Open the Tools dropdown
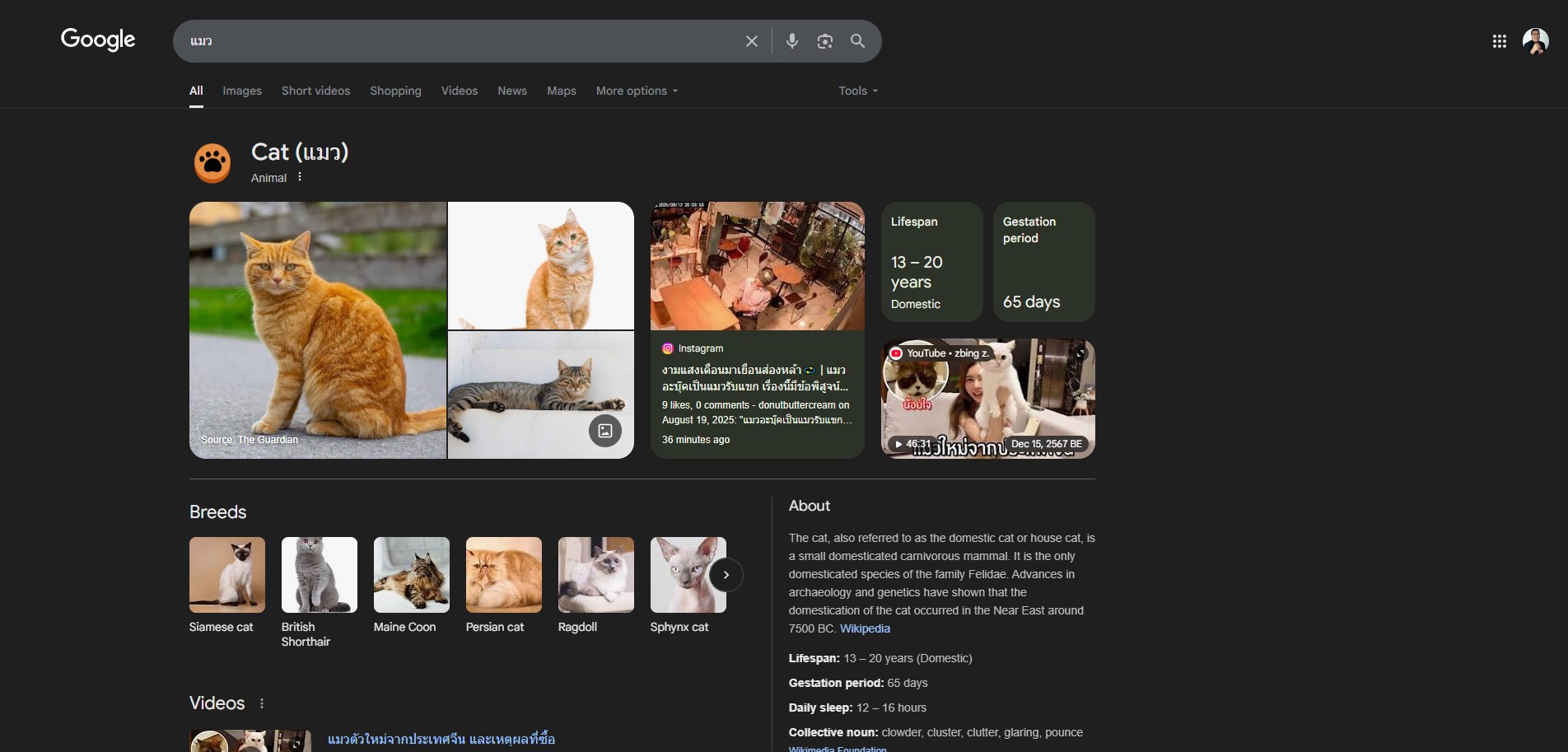Image resolution: width=1568 pixels, height=752 pixels. [857, 91]
